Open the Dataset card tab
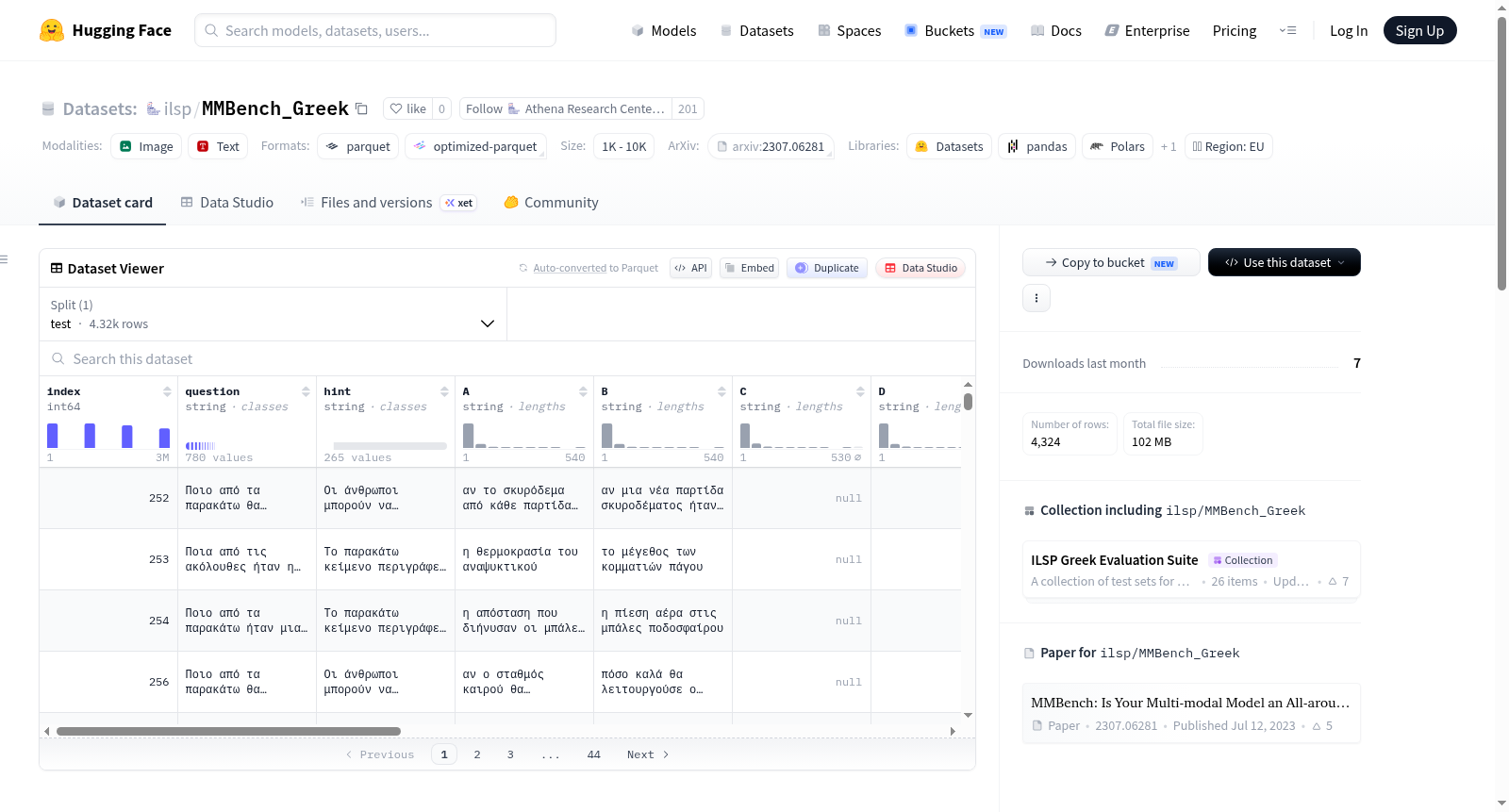Viewport: 1509px width, 812px height. [x=102, y=202]
